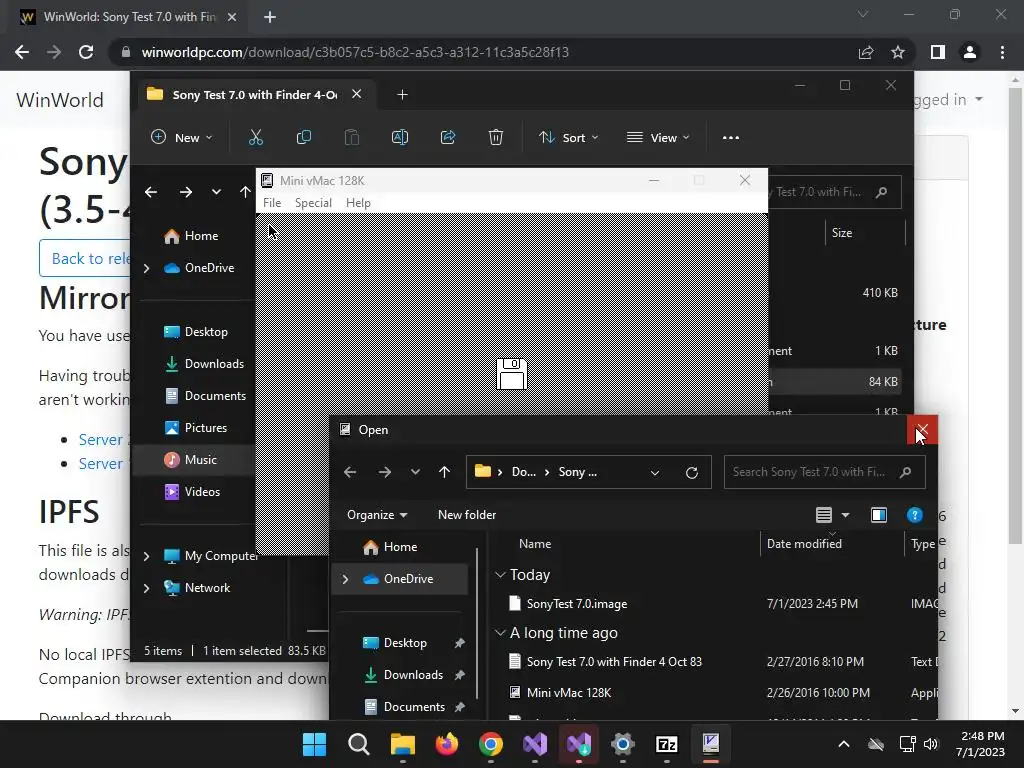Open the Windows Start button
The image size is (1024, 768).
pos(314,744)
